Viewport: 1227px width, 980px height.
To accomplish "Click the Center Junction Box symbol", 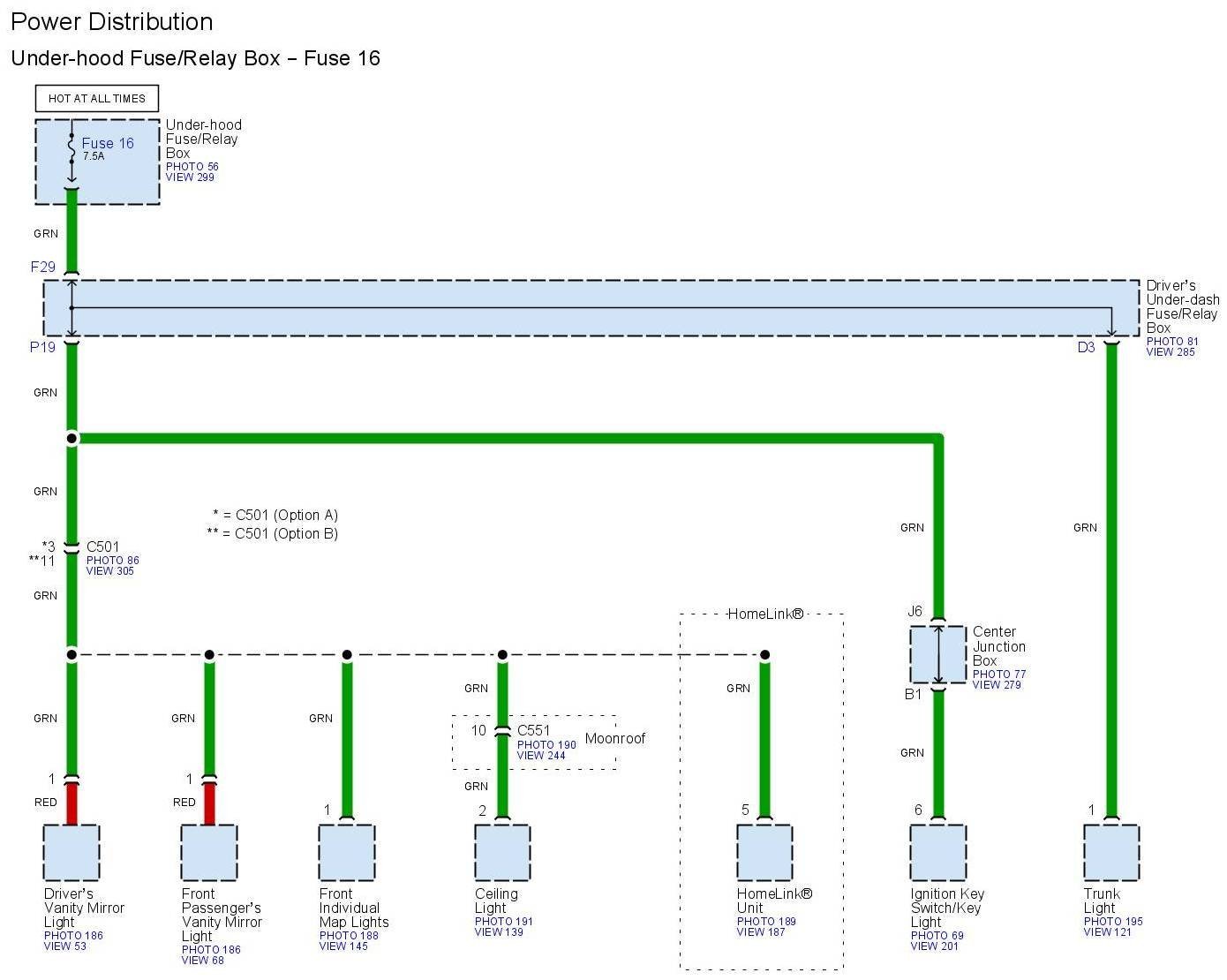I will [x=938, y=654].
